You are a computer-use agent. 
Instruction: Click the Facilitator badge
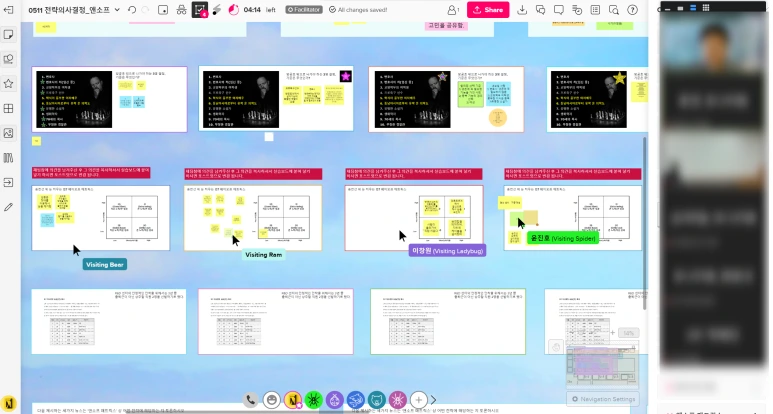pos(304,10)
